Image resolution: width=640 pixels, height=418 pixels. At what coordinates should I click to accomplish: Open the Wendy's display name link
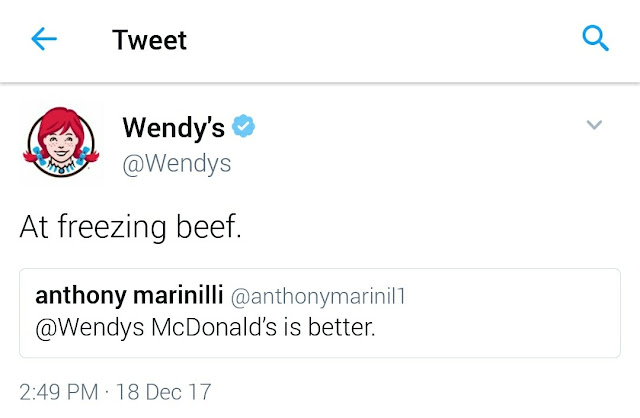pos(172,127)
